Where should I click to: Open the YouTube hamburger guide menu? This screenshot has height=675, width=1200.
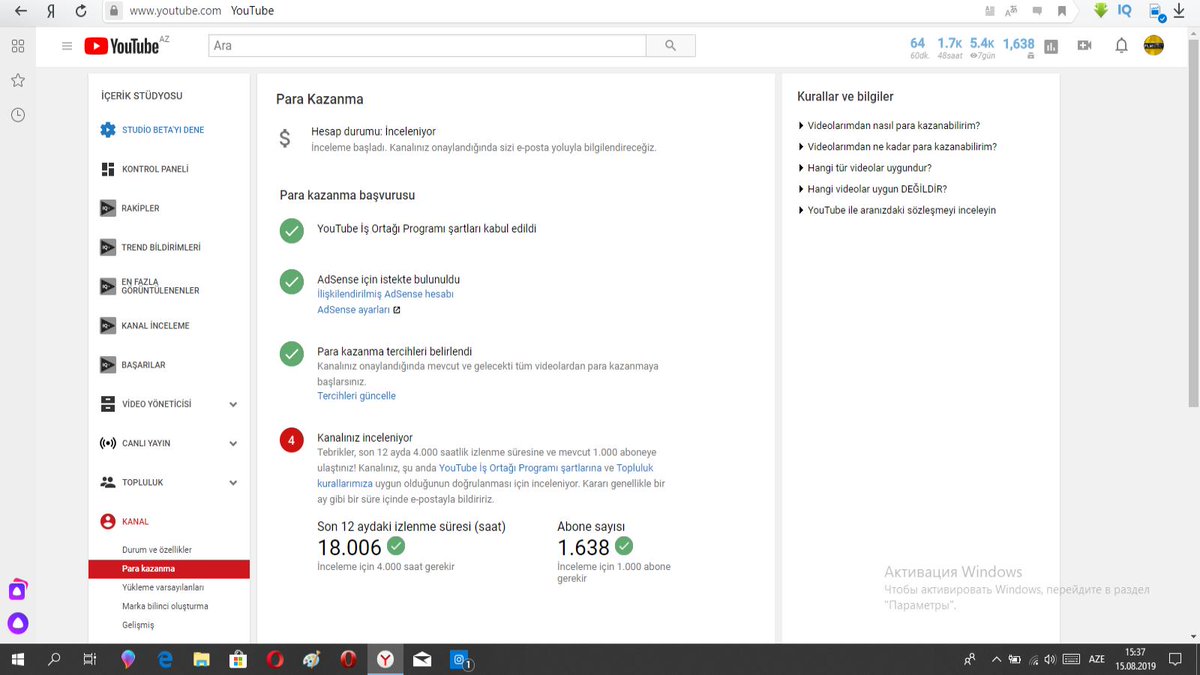[x=67, y=46]
